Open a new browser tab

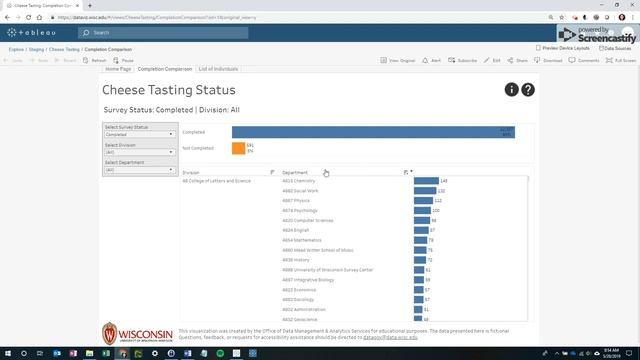pyautogui.click(x=90, y=6)
